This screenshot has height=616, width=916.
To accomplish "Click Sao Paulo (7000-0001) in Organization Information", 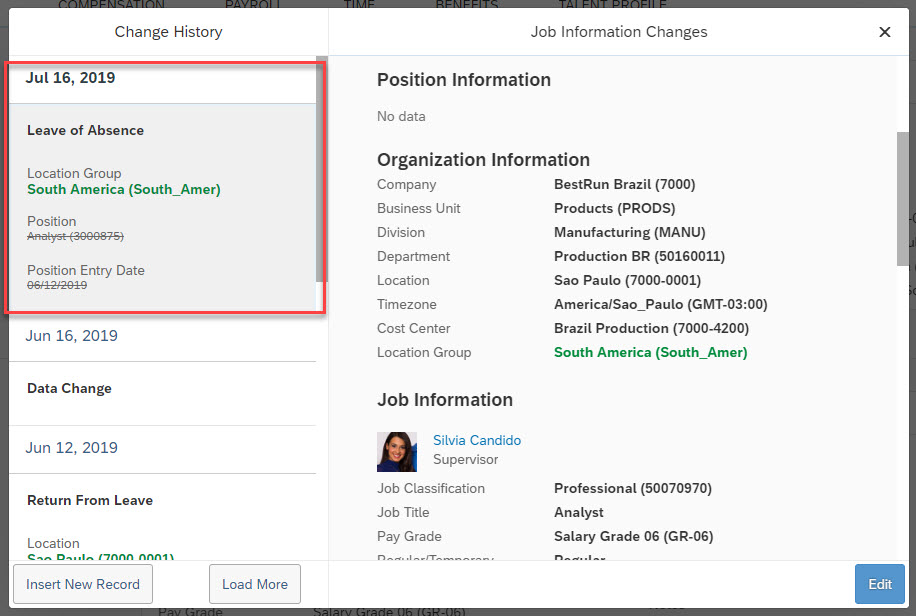I will (627, 281).
